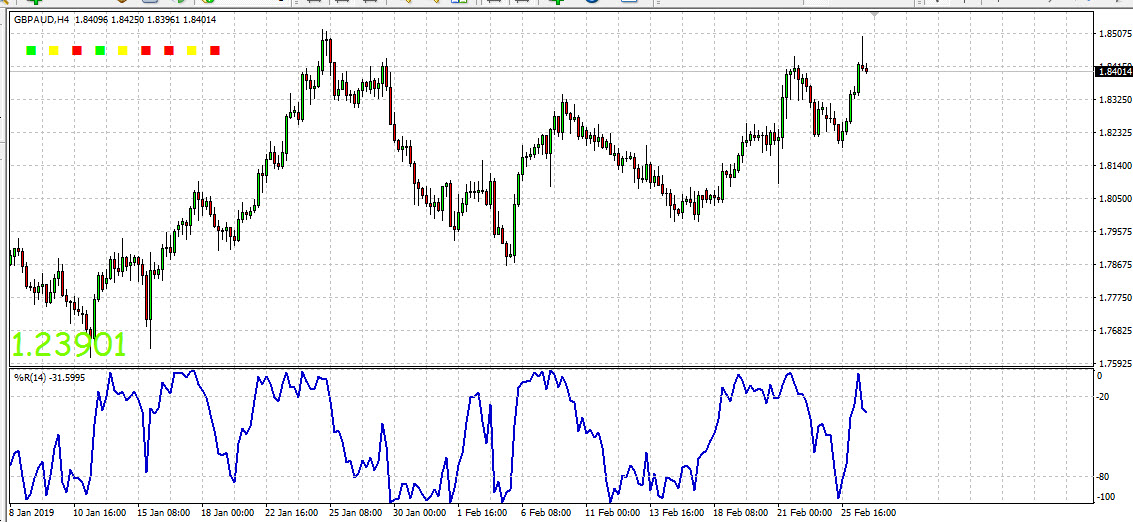Click the -80 level on the %R scale

tap(1099, 476)
